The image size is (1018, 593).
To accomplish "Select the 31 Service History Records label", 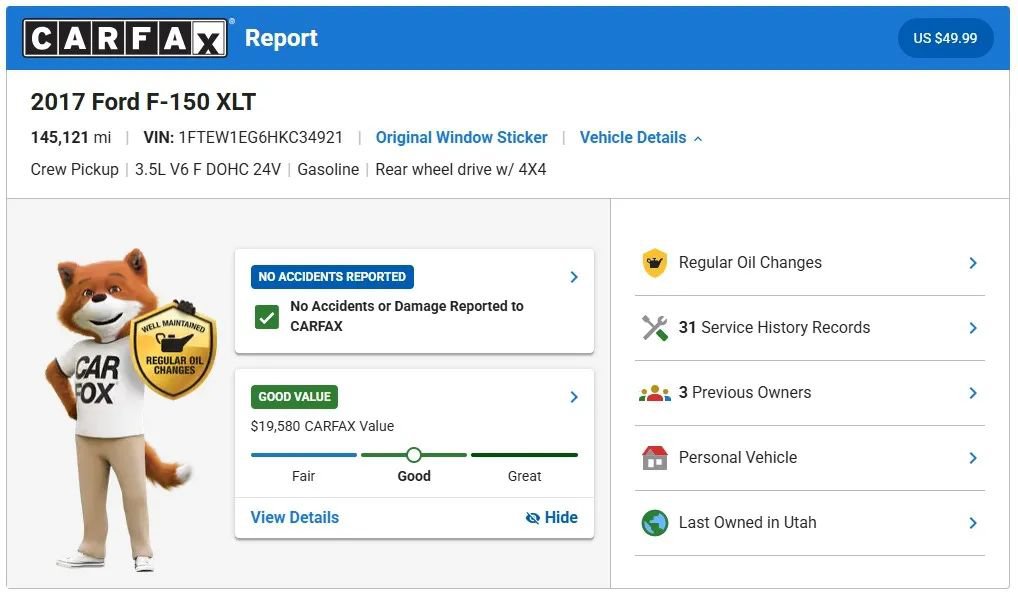I will (x=775, y=327).
